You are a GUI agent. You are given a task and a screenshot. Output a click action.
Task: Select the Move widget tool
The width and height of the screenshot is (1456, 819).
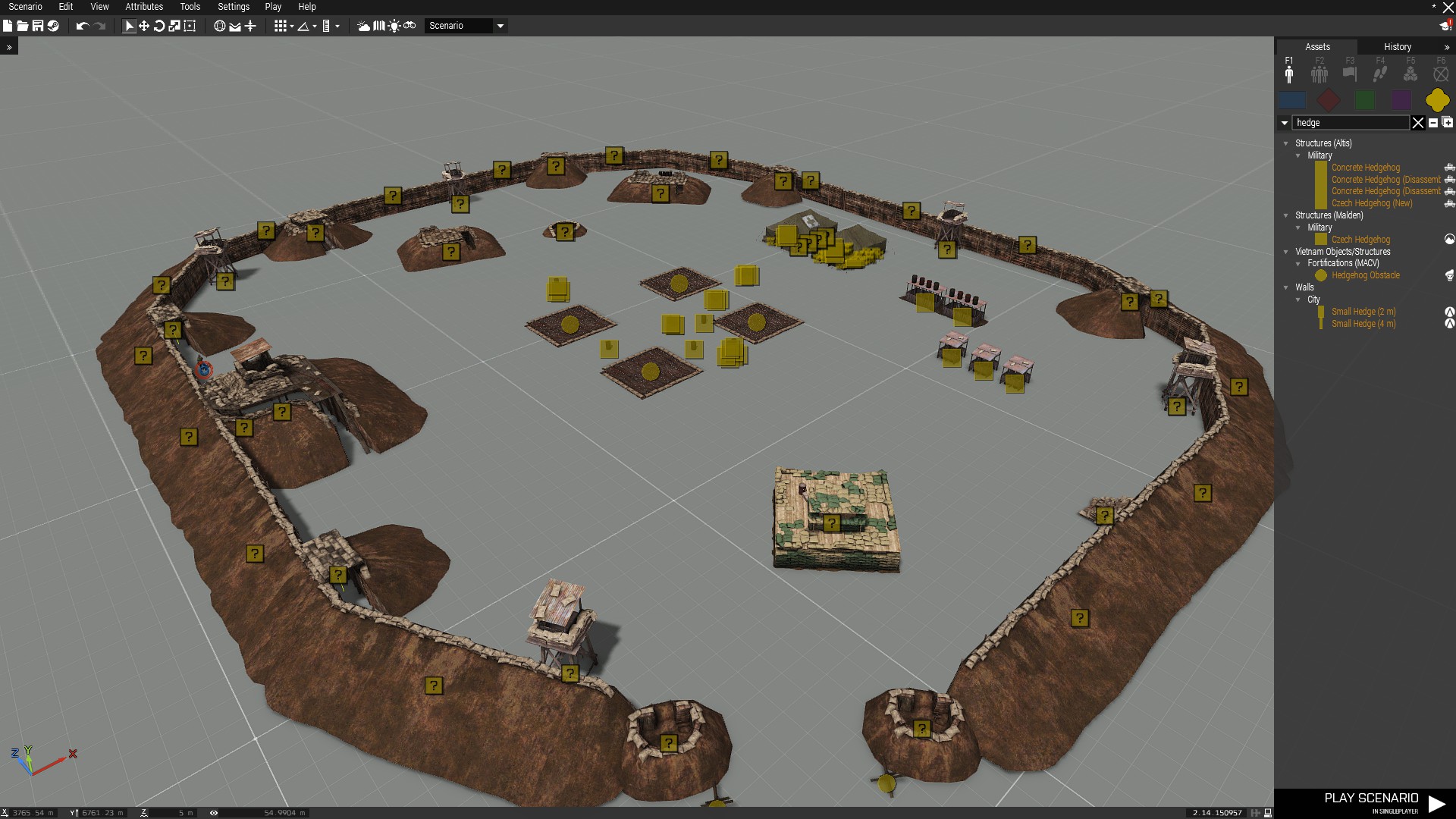pyautogui.click(x=144, y=26)
